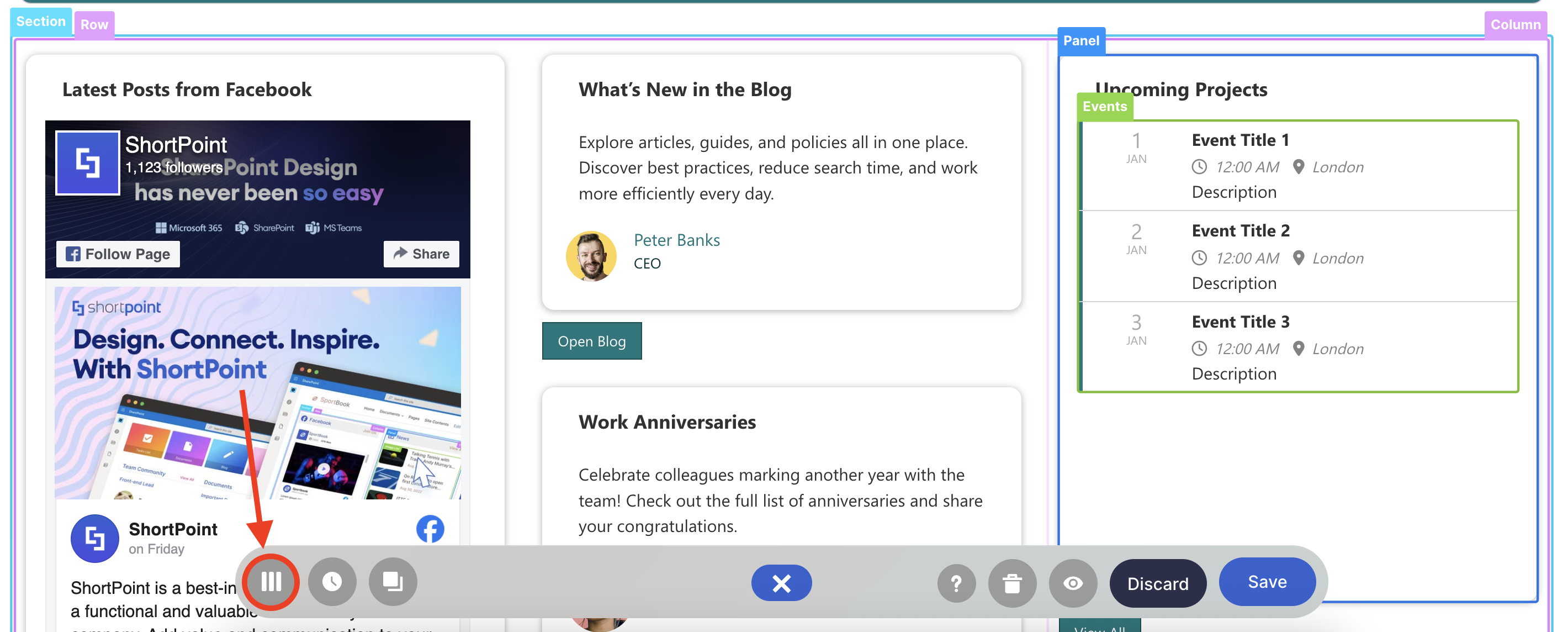Open the help question mark icon
The width and height of the screenshot is (1568, 632).
(956, 583)
